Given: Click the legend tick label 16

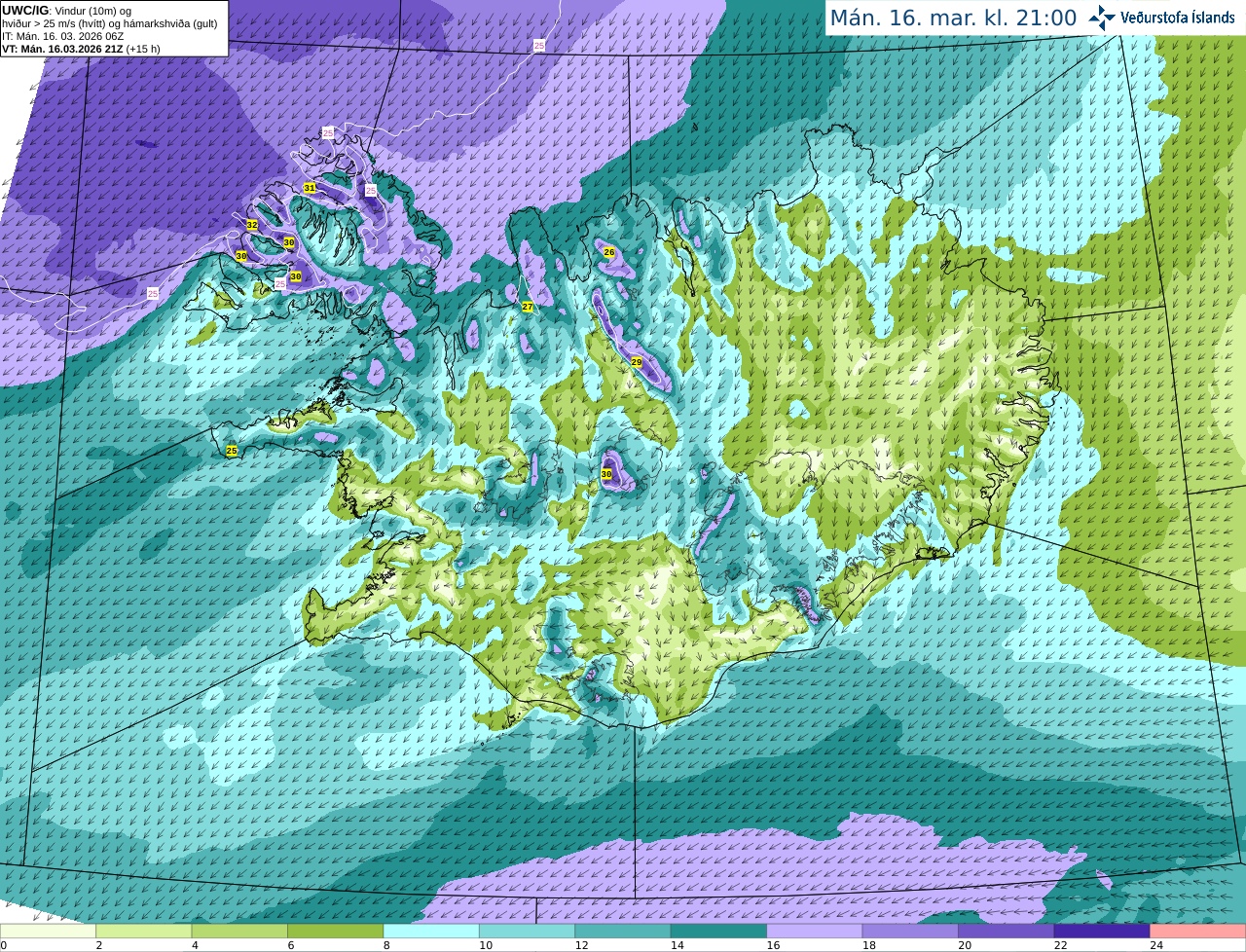Looking at the screenshot, I should coord(773,945).
